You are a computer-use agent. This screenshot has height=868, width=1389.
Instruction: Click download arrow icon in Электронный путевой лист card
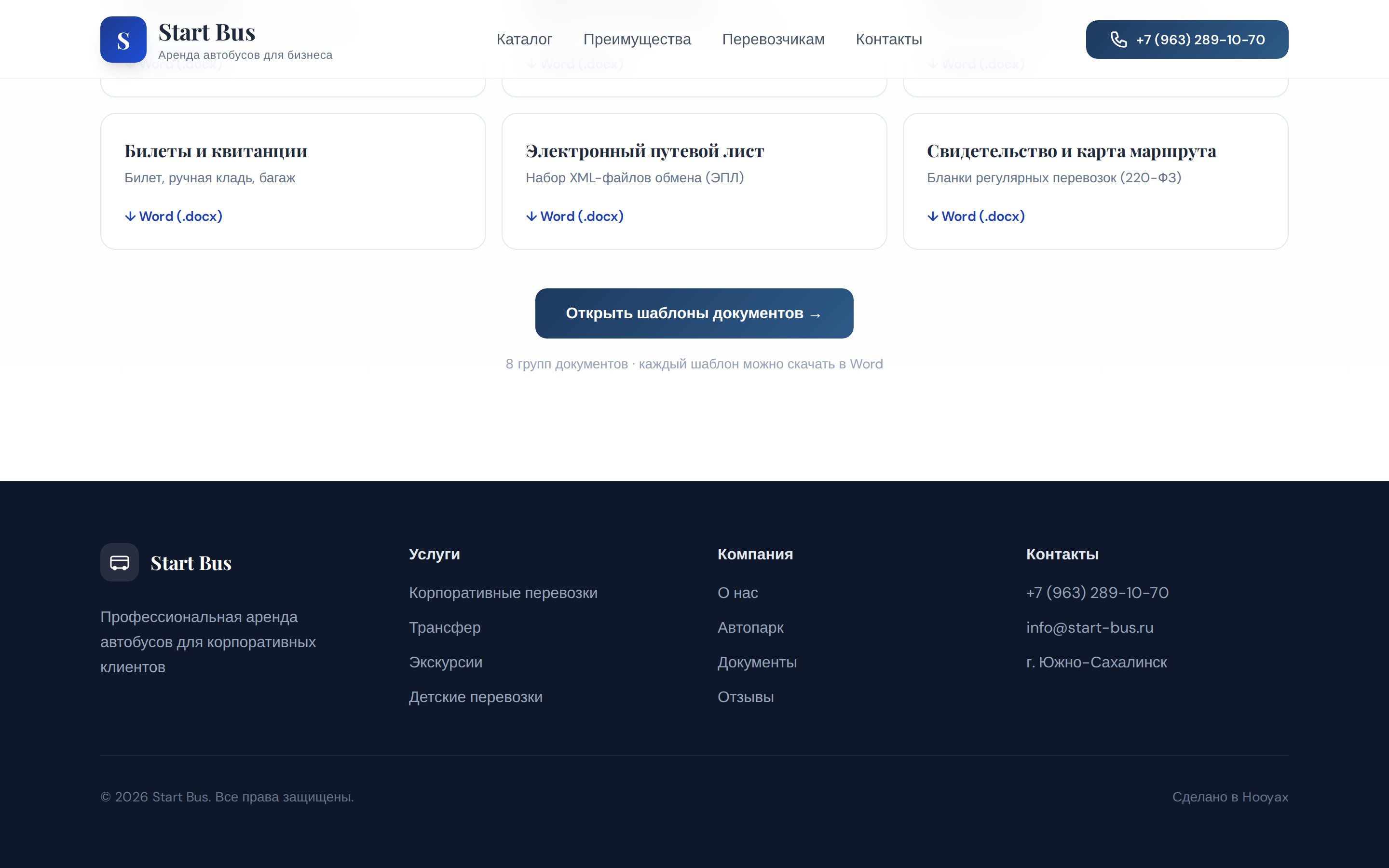(x=531, y=217)
